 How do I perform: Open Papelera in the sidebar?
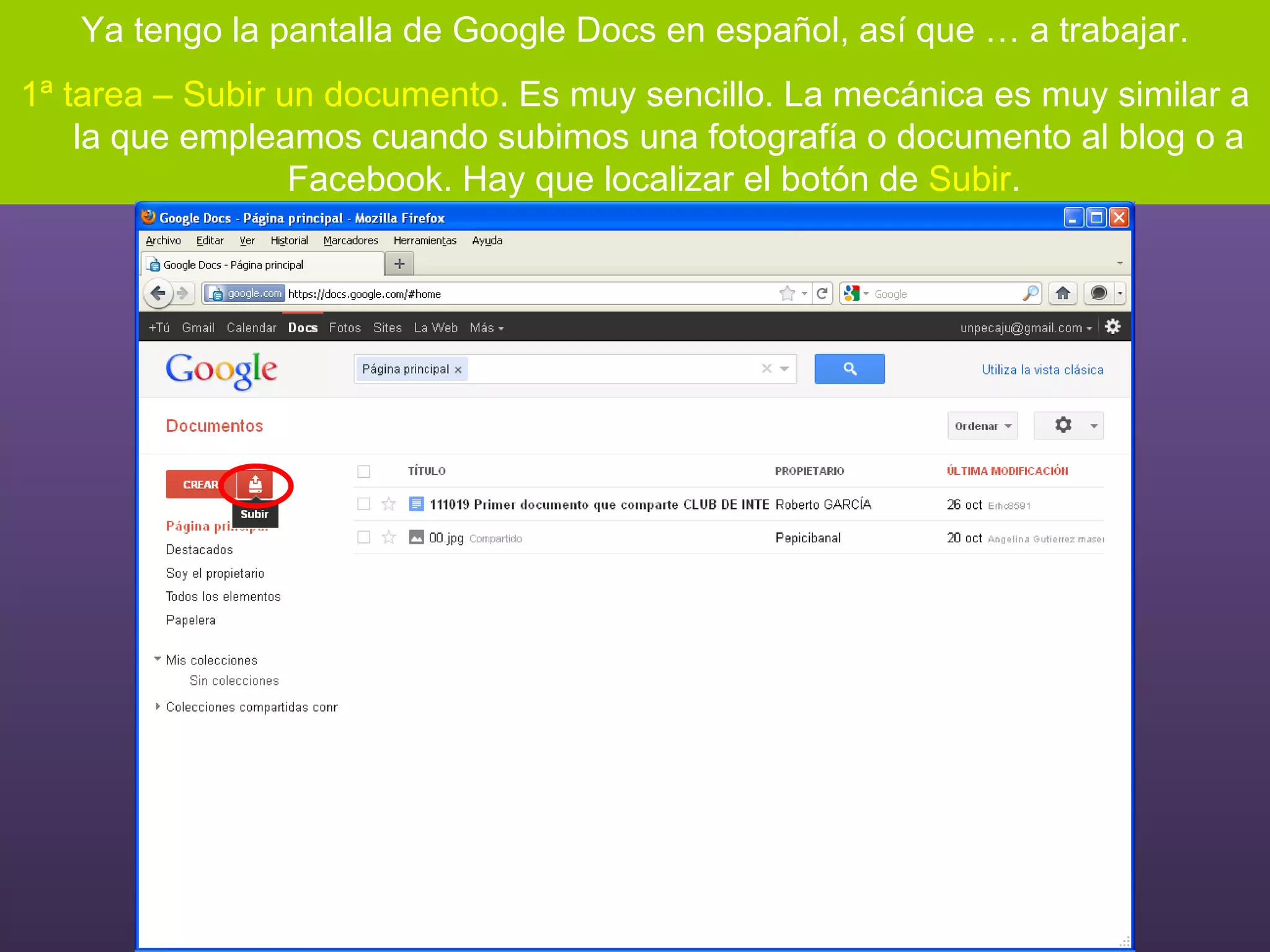pyautogui.click(x=191, y=620)
